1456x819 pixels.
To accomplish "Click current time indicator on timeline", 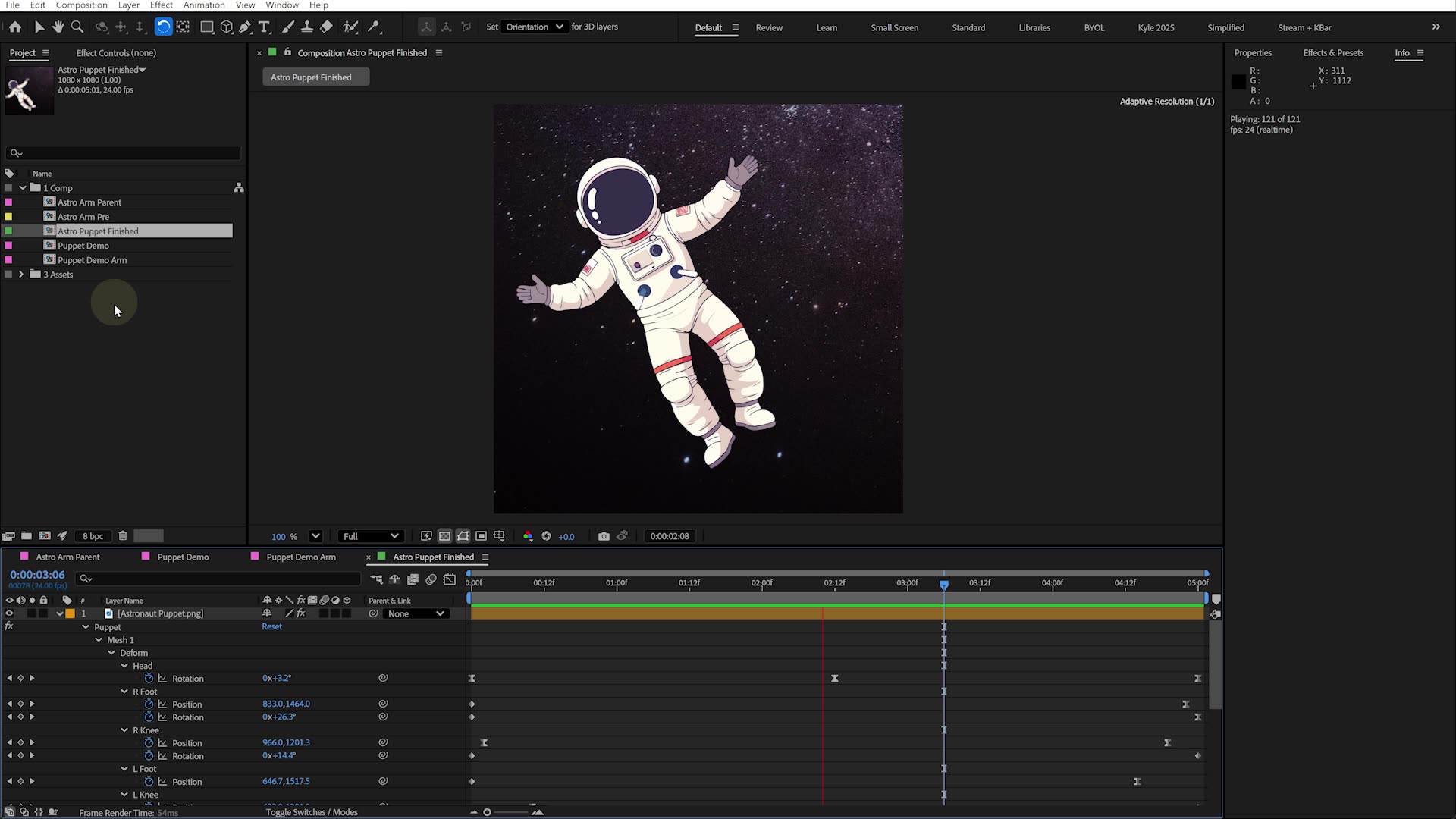I will point(944,585).
